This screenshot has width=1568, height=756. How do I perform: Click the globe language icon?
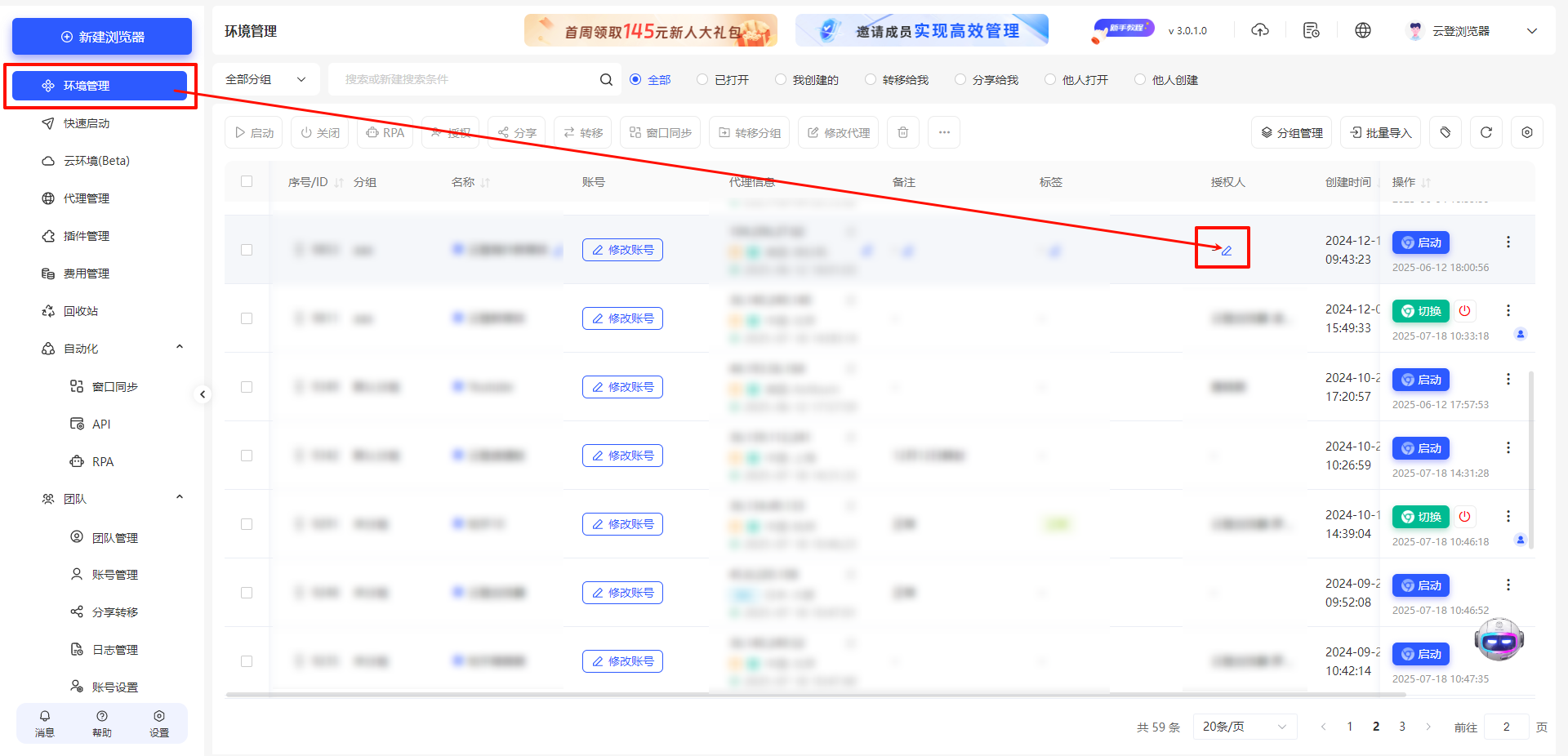pyautogui.click(x=1363, y=30)
